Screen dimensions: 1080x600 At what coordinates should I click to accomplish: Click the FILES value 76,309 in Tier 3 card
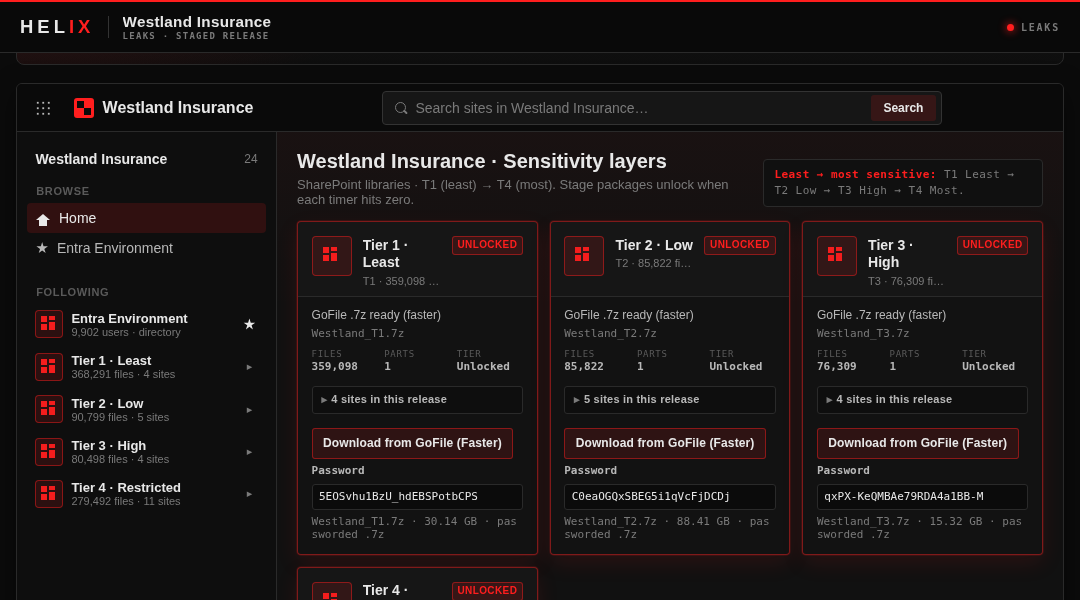click(836, 366)
